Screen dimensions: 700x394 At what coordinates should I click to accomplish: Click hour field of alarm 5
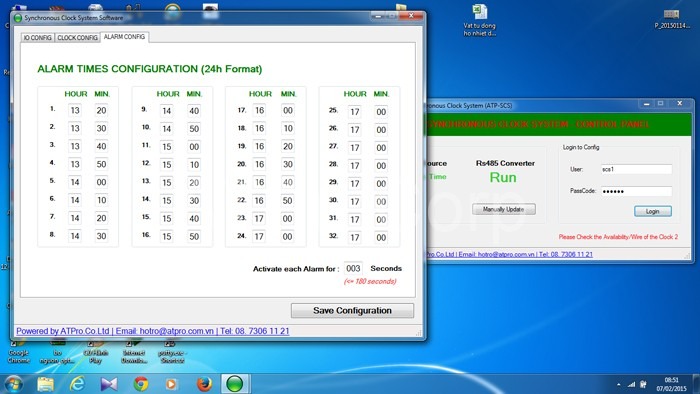coord(75,182)
